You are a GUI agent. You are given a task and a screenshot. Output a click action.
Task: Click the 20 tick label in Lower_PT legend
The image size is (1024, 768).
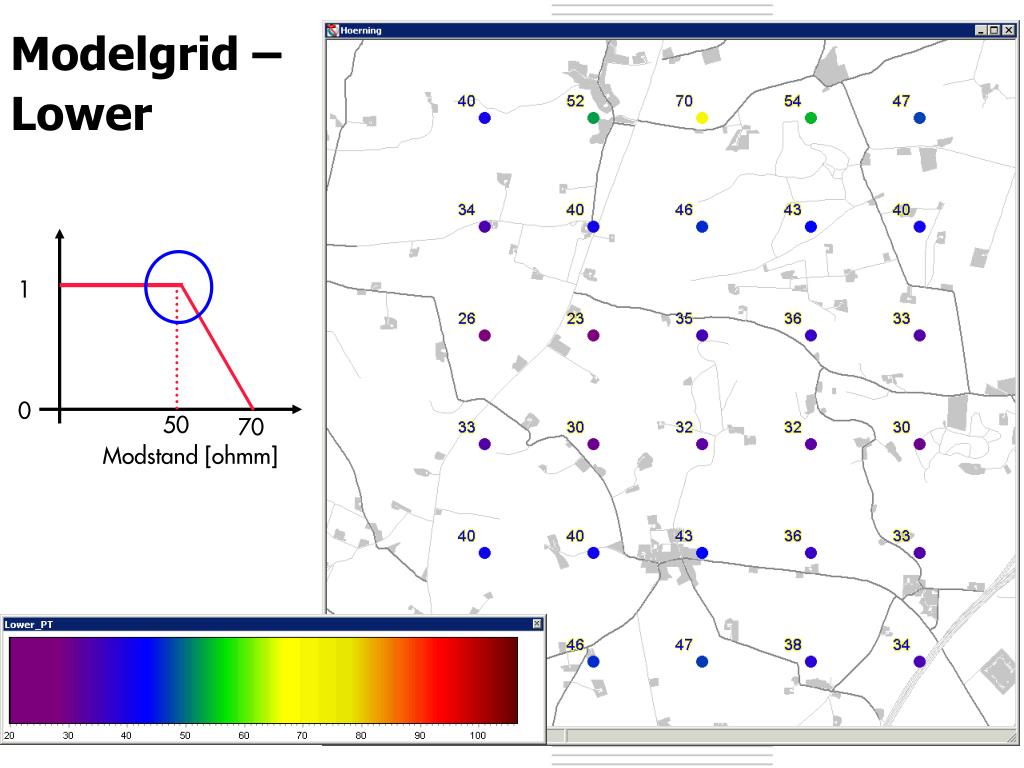pyautogui.click(x=9, y=735)
